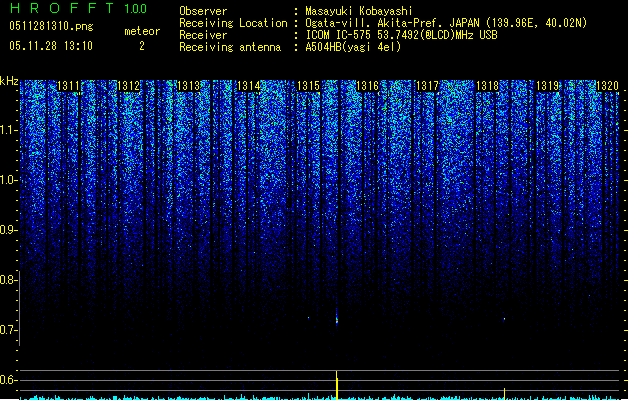Viewport: 629px width, 400px height.
Task: Select antenna text A504HB(yagi 4el)
Action: pos(353,47)
